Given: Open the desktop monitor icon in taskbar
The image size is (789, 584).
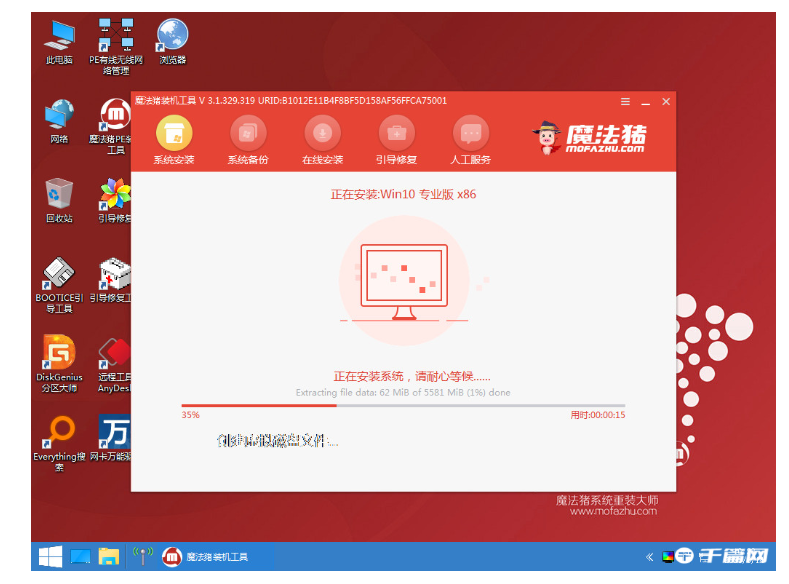Looking at the screenshot, I should tap(80, 556).
